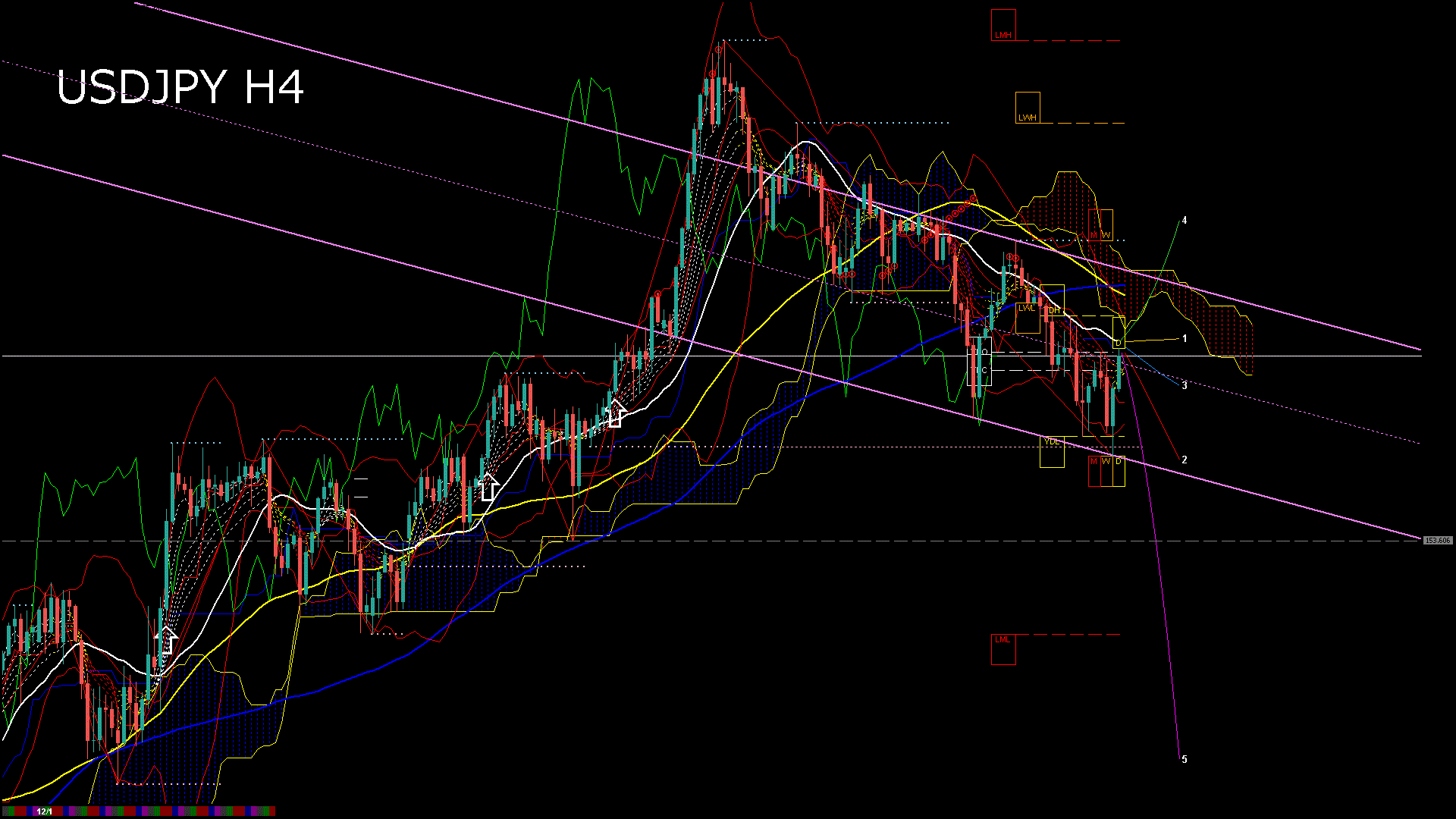The image size is (1456, 819).
Task: Click the lowest white up-arrow marker
Action: [x=166, y=641]
